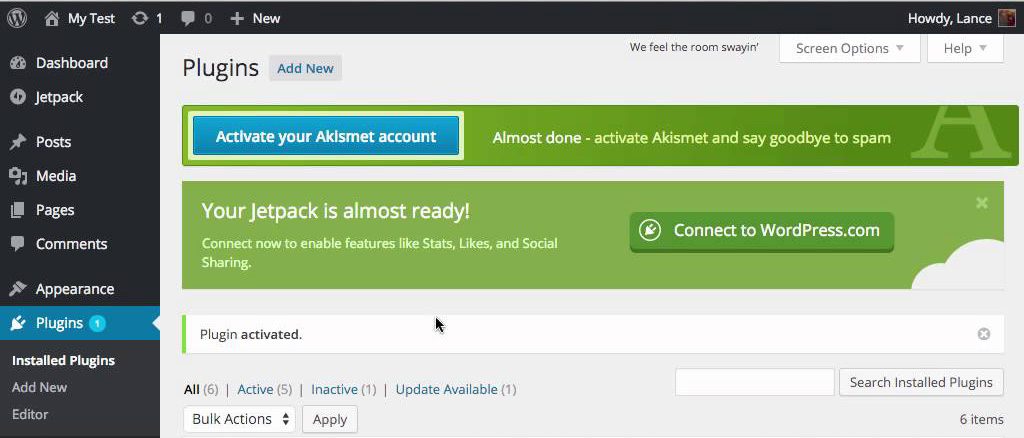
Task: Expand the Help tab
Action: [965, 48]
